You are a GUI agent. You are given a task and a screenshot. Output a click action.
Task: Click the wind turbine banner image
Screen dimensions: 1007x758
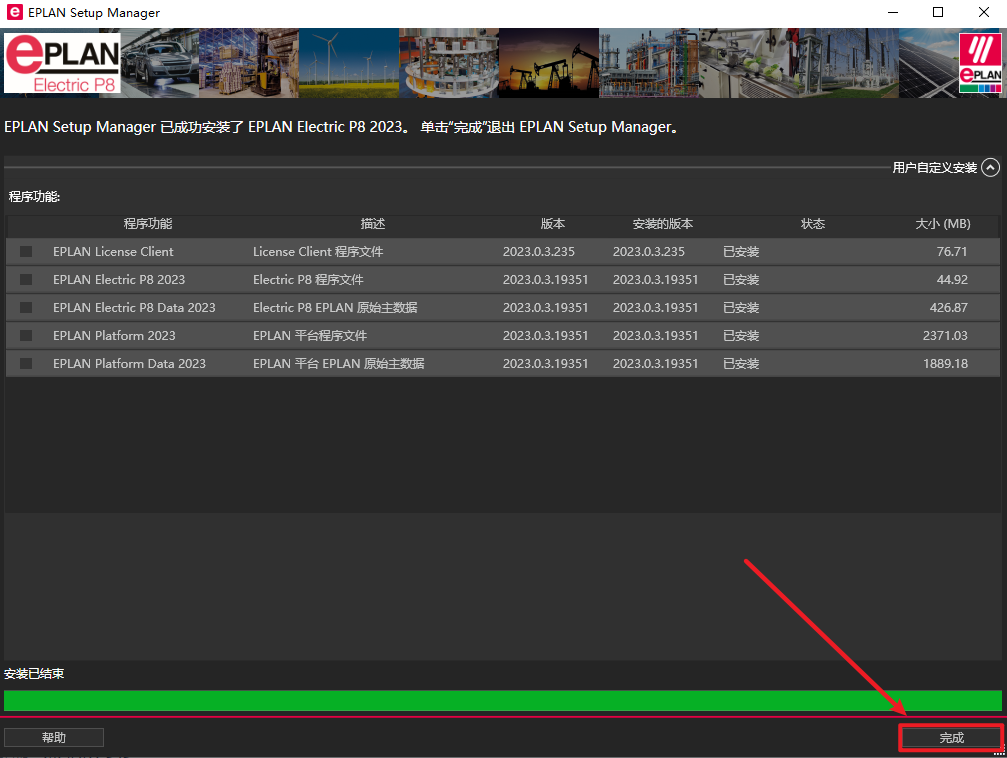coord(348,64)
